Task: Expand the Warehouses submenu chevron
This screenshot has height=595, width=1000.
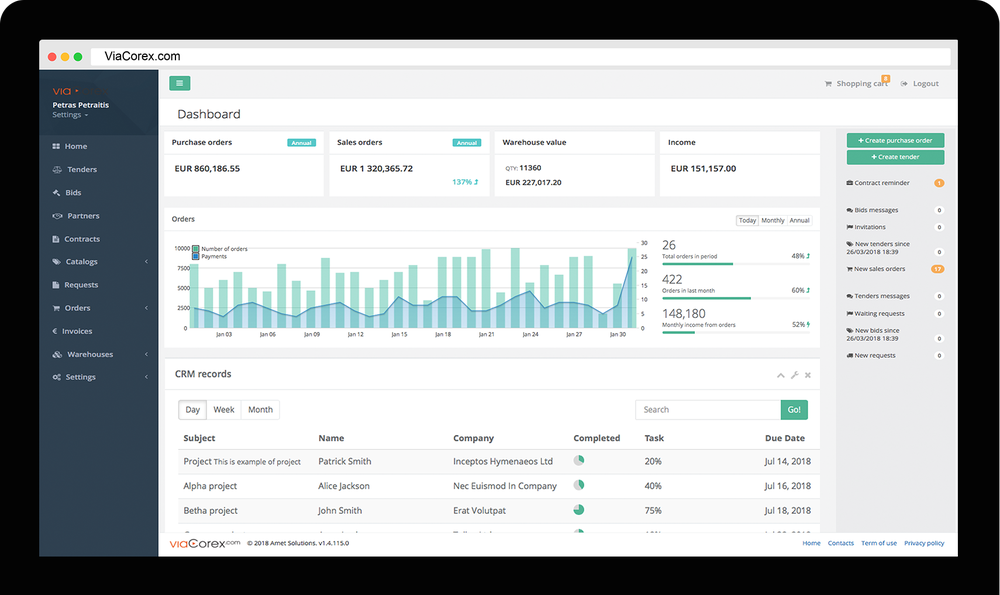Action: click(146, 354)
